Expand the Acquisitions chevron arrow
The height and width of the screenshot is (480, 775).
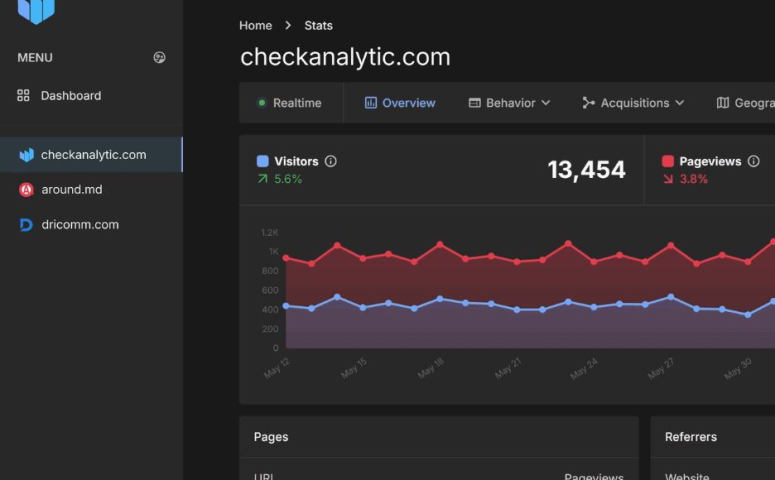[x=680, y=103]
